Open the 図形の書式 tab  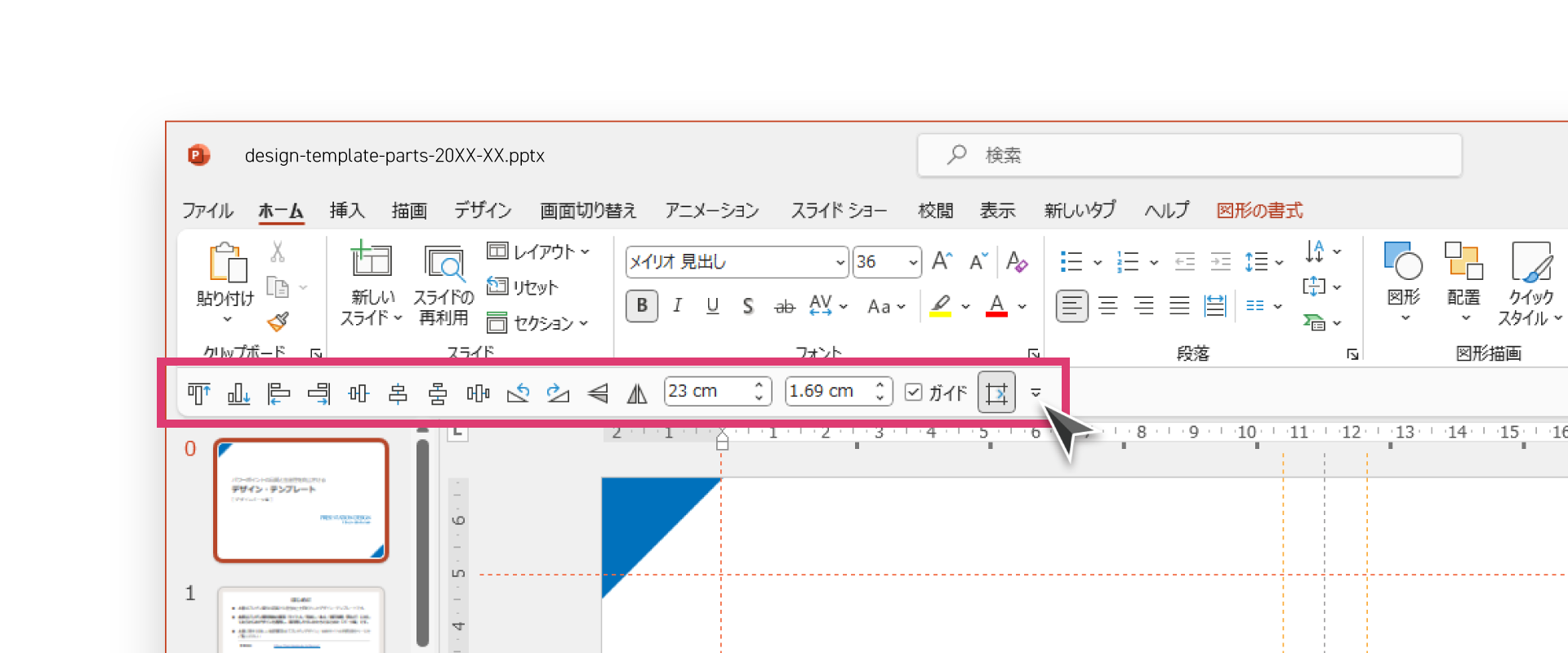(1259, 211)
